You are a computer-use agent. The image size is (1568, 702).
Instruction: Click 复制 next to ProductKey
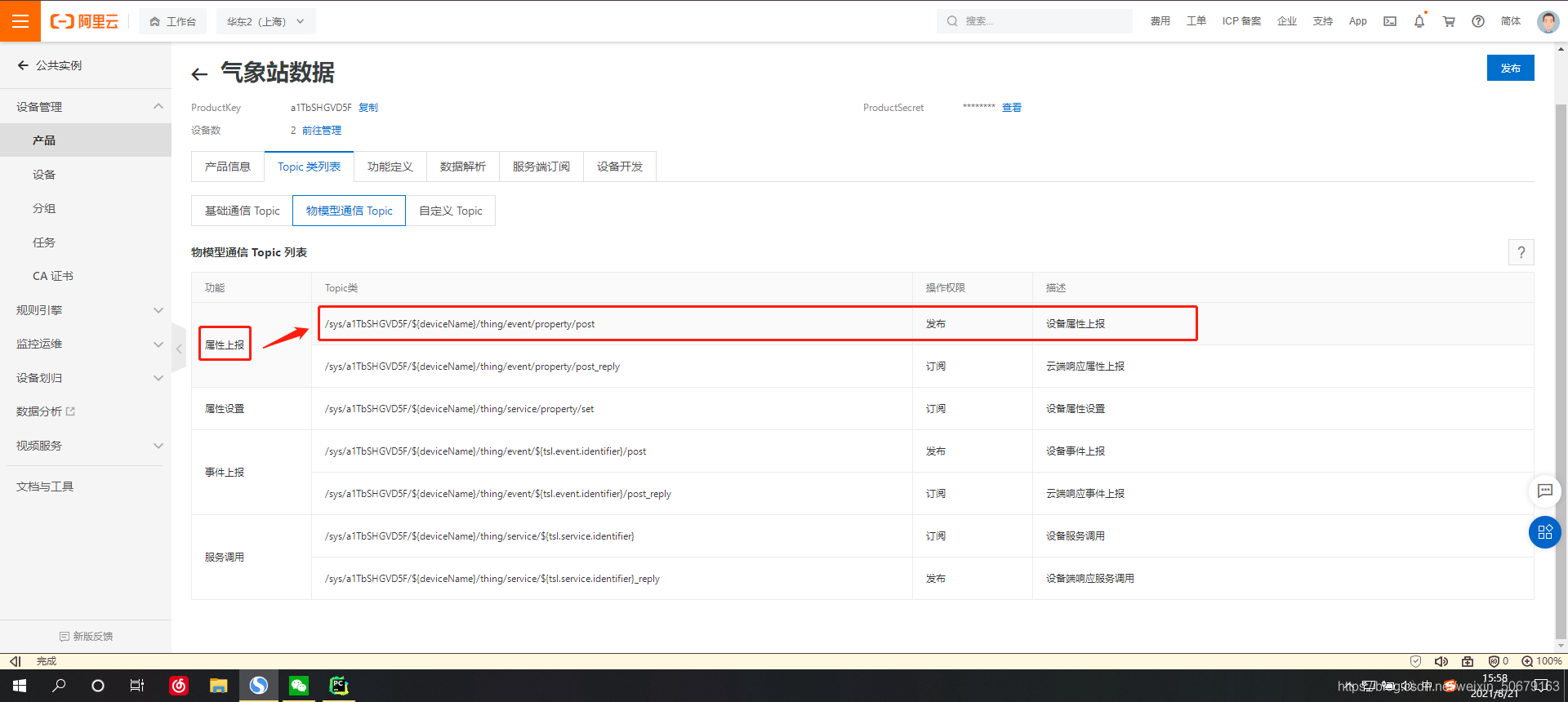click(x=368, y=108)
